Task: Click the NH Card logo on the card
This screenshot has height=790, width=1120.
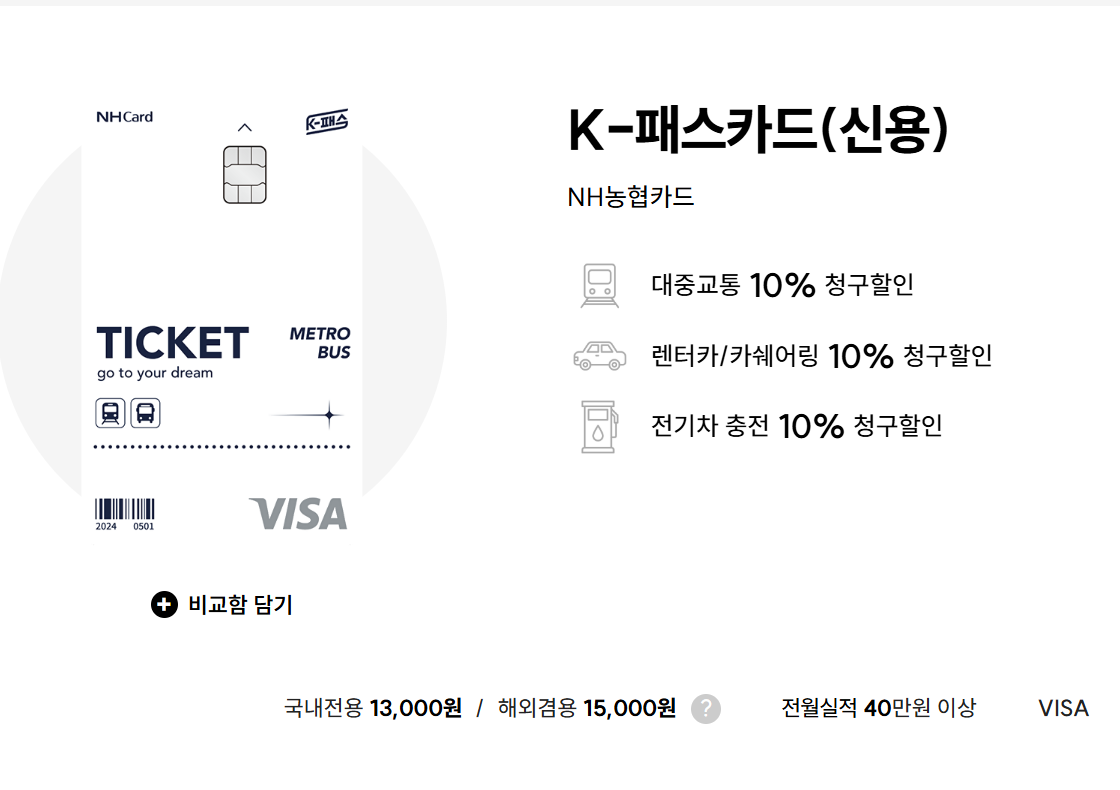Action: (124, 116)
